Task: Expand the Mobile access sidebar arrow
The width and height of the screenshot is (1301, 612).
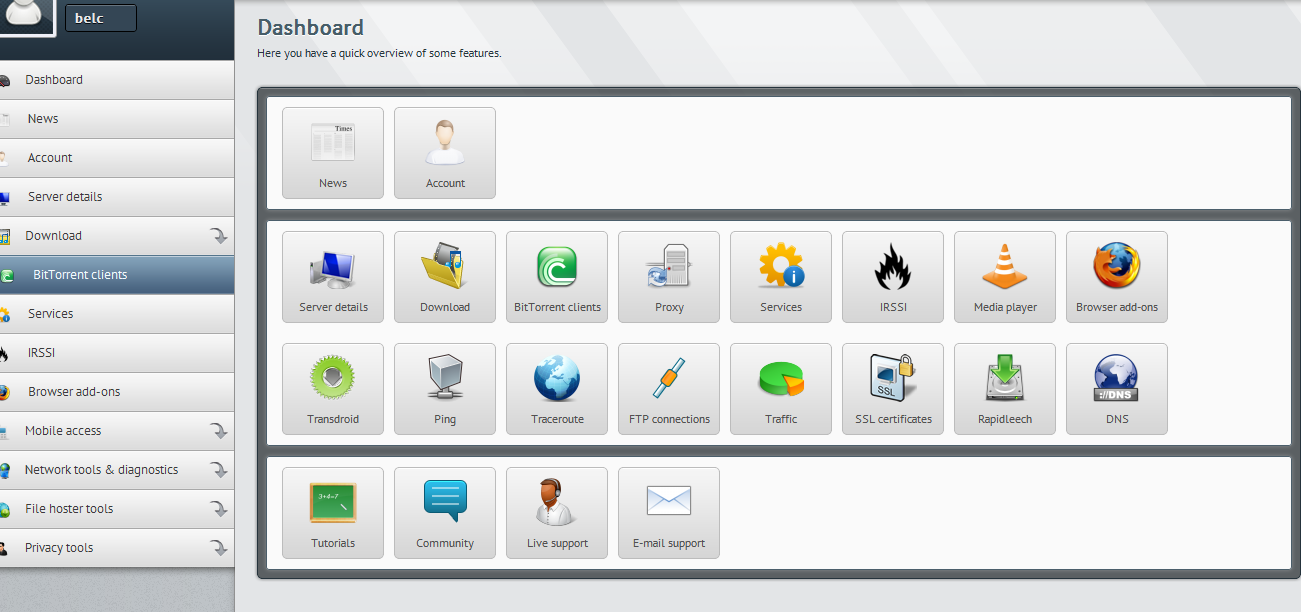Action: tap(218, 431)
